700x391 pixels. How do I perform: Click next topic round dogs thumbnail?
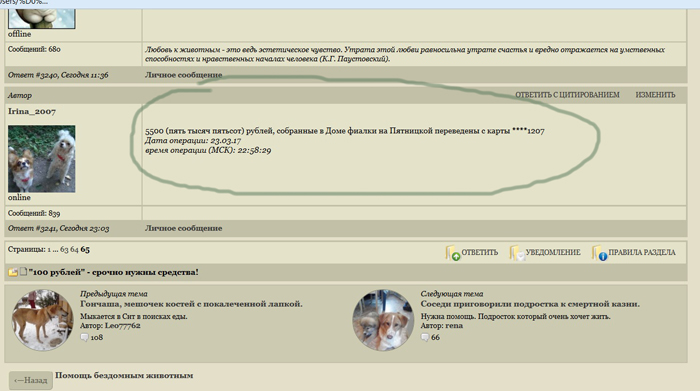[x=383, y=320]
